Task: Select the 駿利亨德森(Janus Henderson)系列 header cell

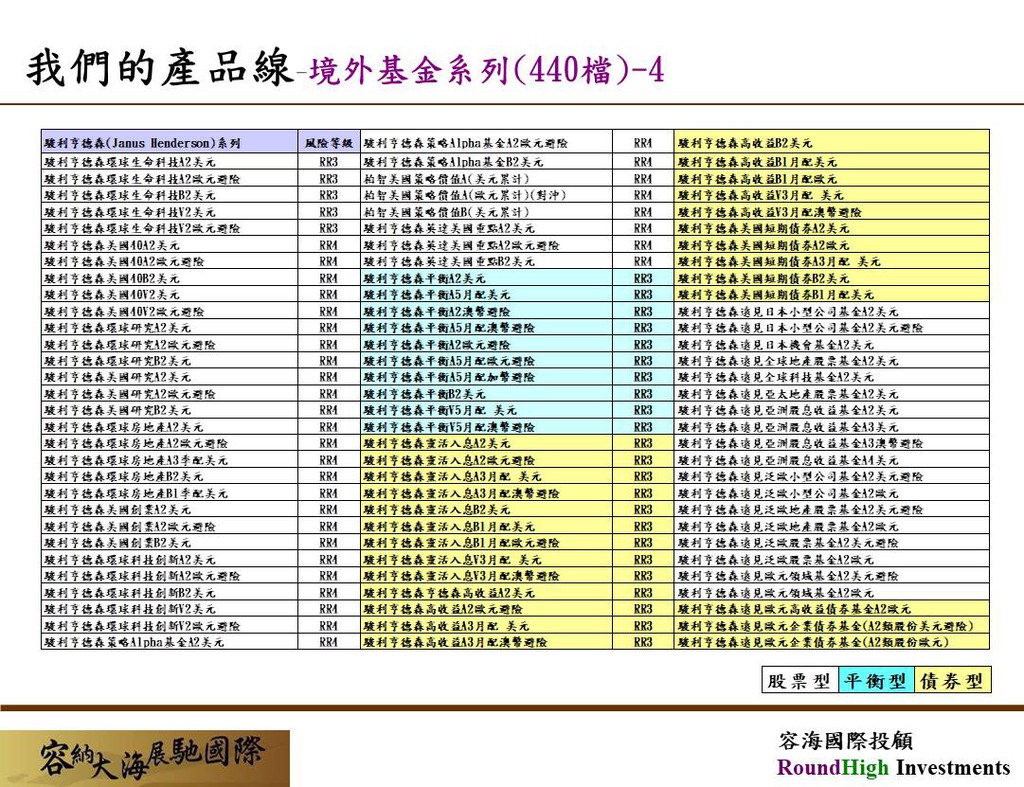Action: (169, 144)
